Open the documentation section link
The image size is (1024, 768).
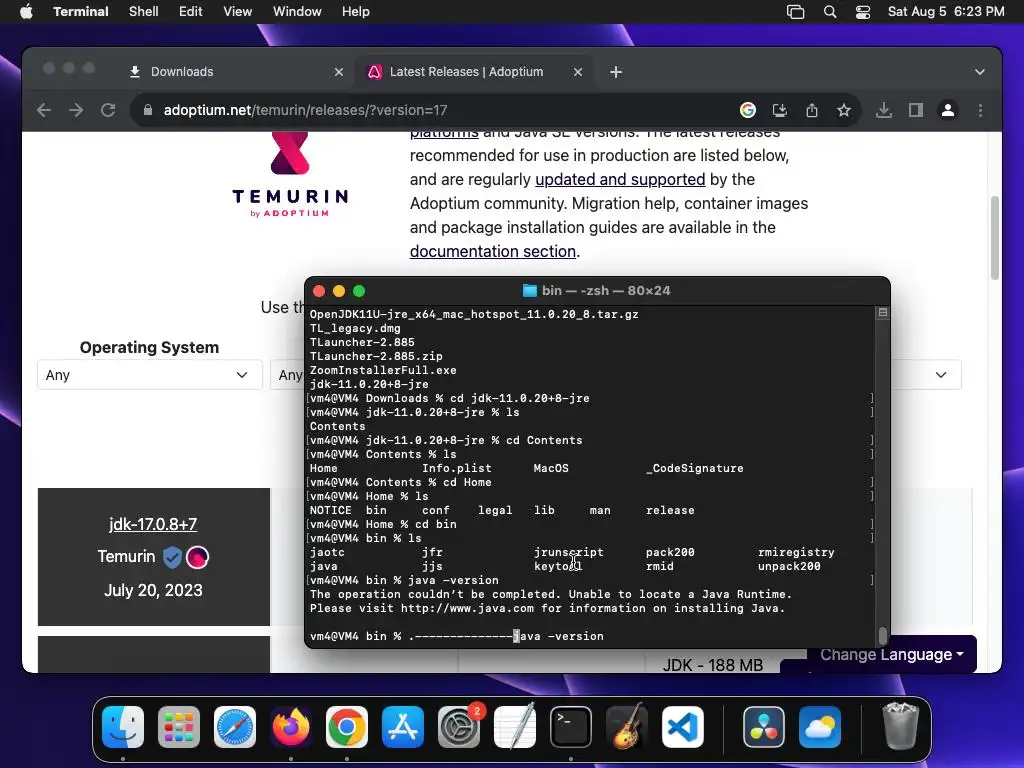coord(492,251)
